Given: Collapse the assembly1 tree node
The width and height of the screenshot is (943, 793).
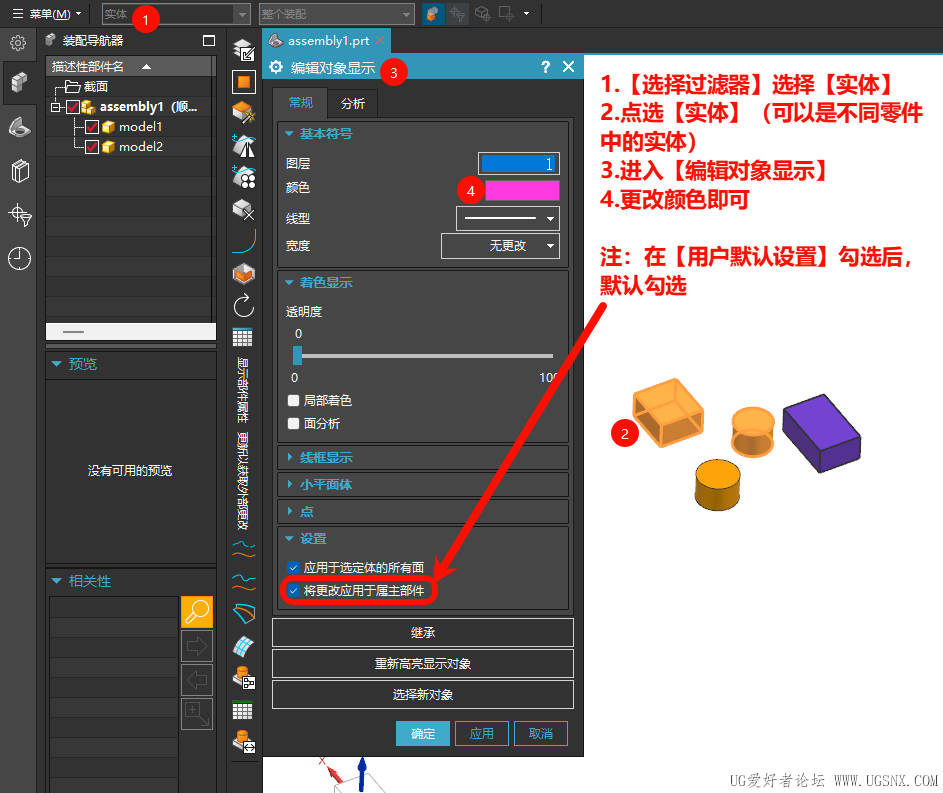Looking at the screenshot, I should [56, 107].
